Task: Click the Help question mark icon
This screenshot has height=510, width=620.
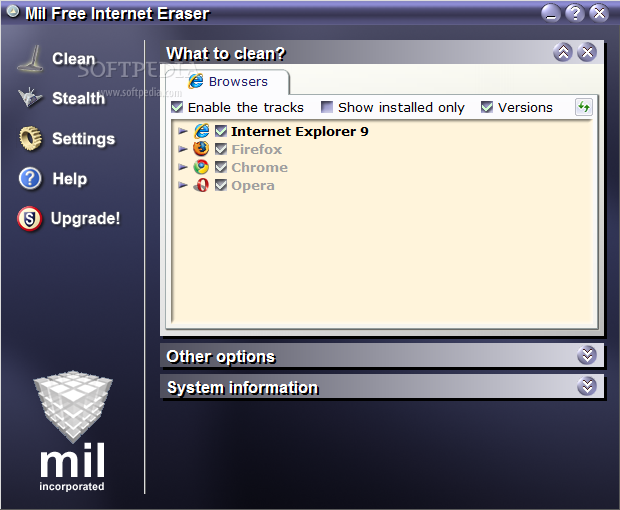Action: tap(30, 178)
